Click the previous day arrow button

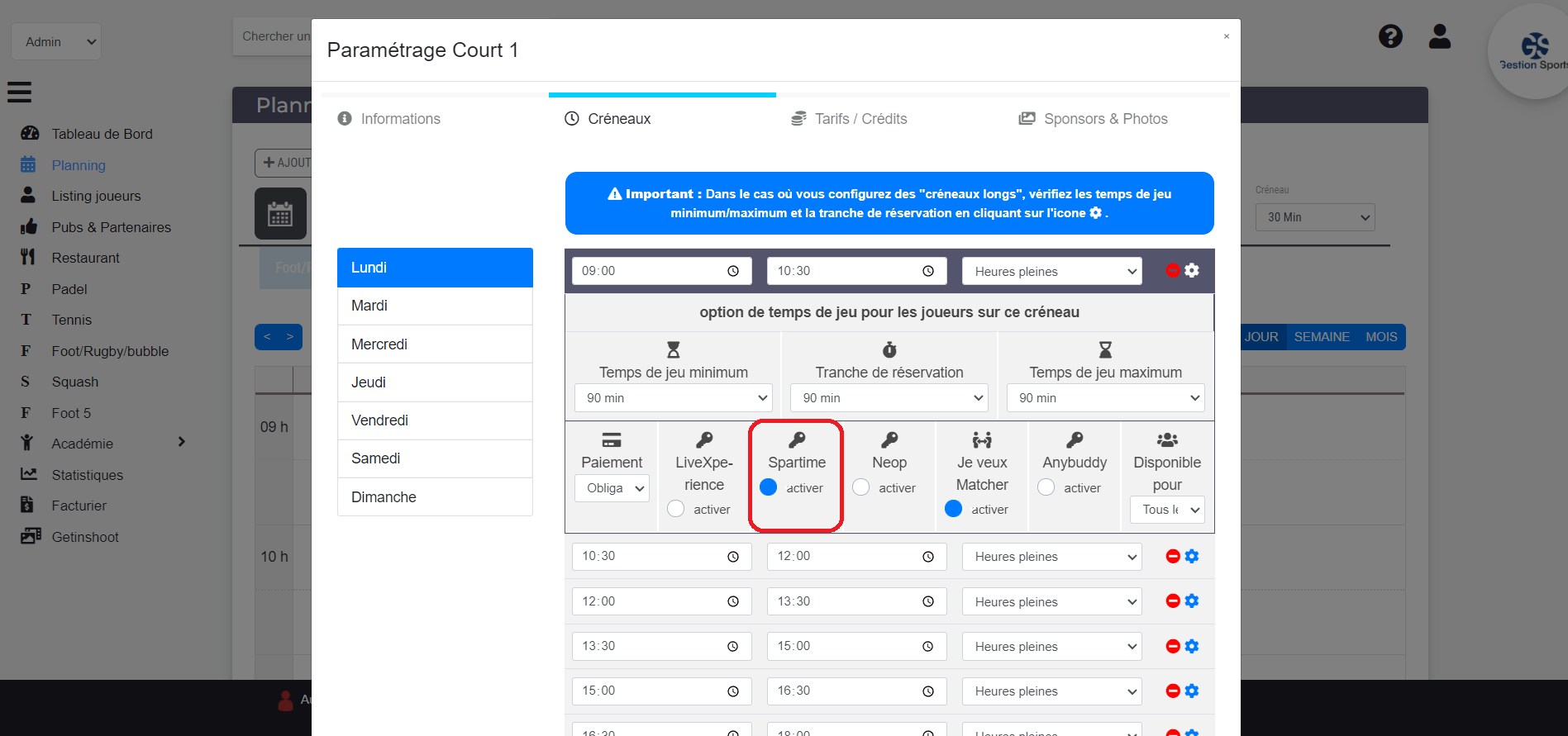[x=267, y=337]
